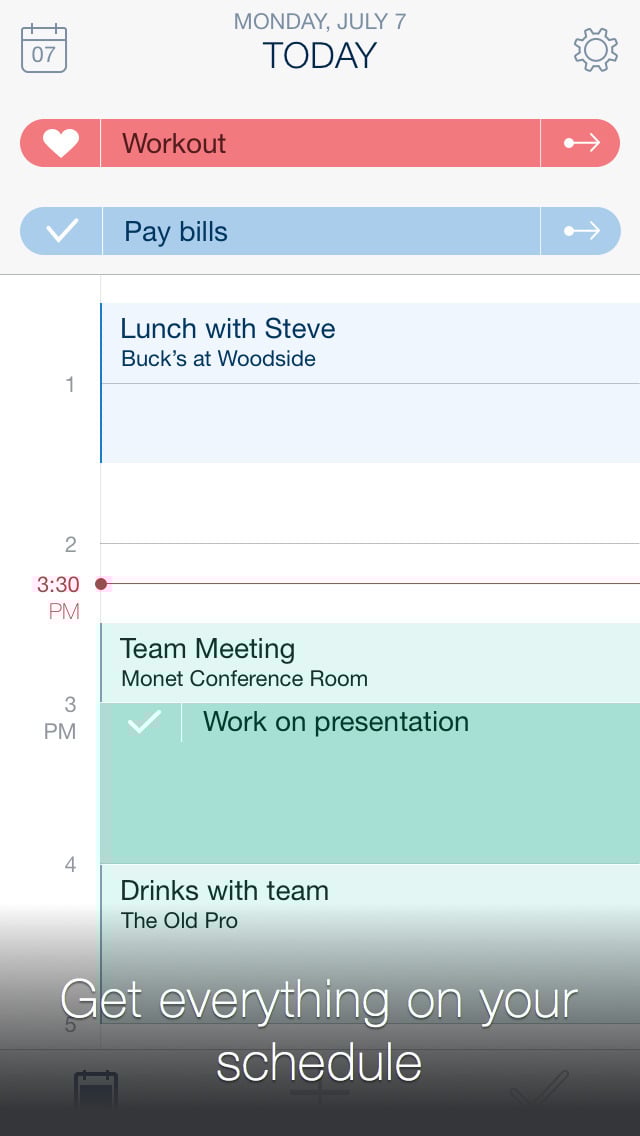Tap the Work on presentation task title
The image size is (640, 1136).
(336, 722)
